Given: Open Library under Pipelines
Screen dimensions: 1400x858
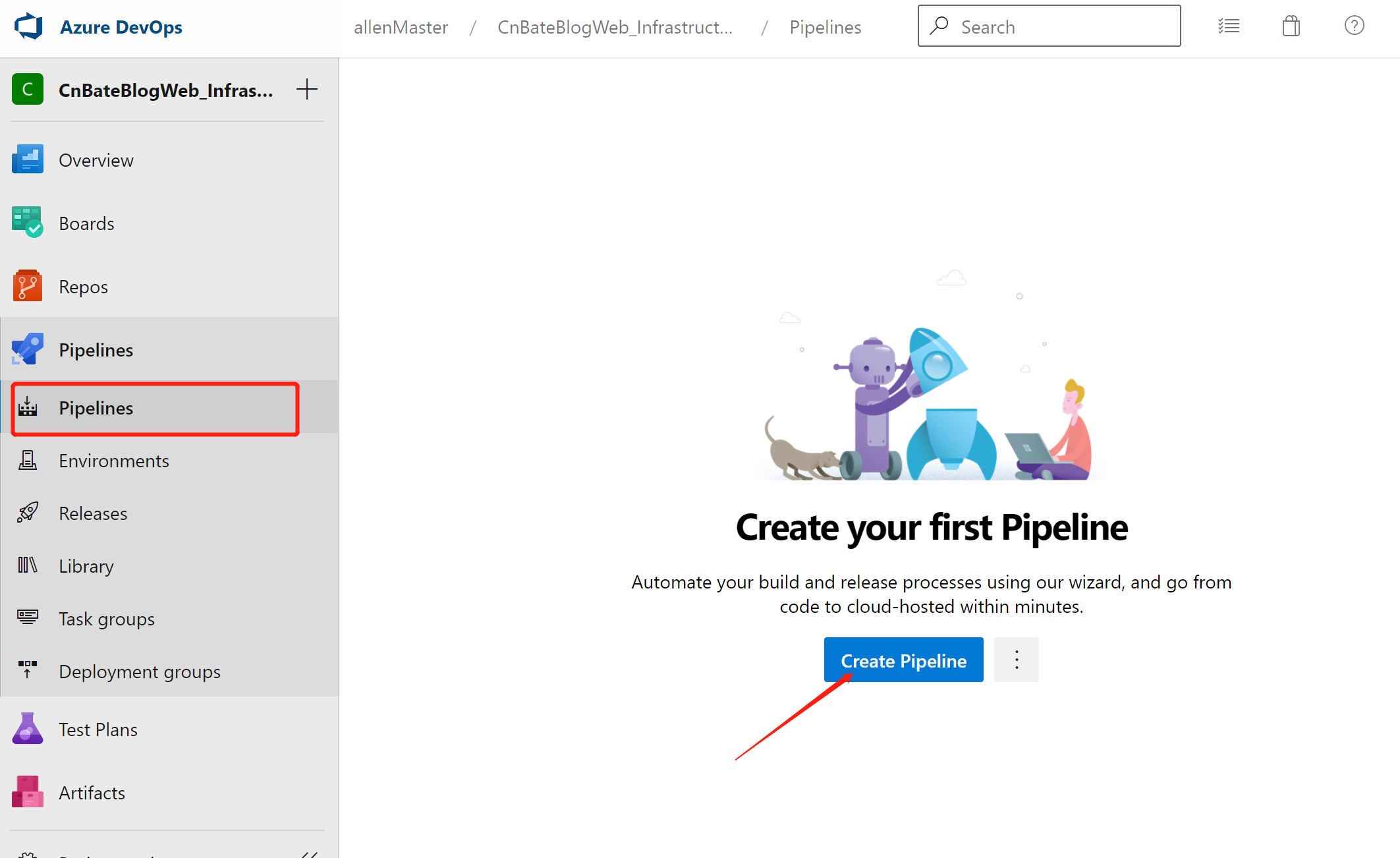Looking at the screenshot, I should point(169,566).
